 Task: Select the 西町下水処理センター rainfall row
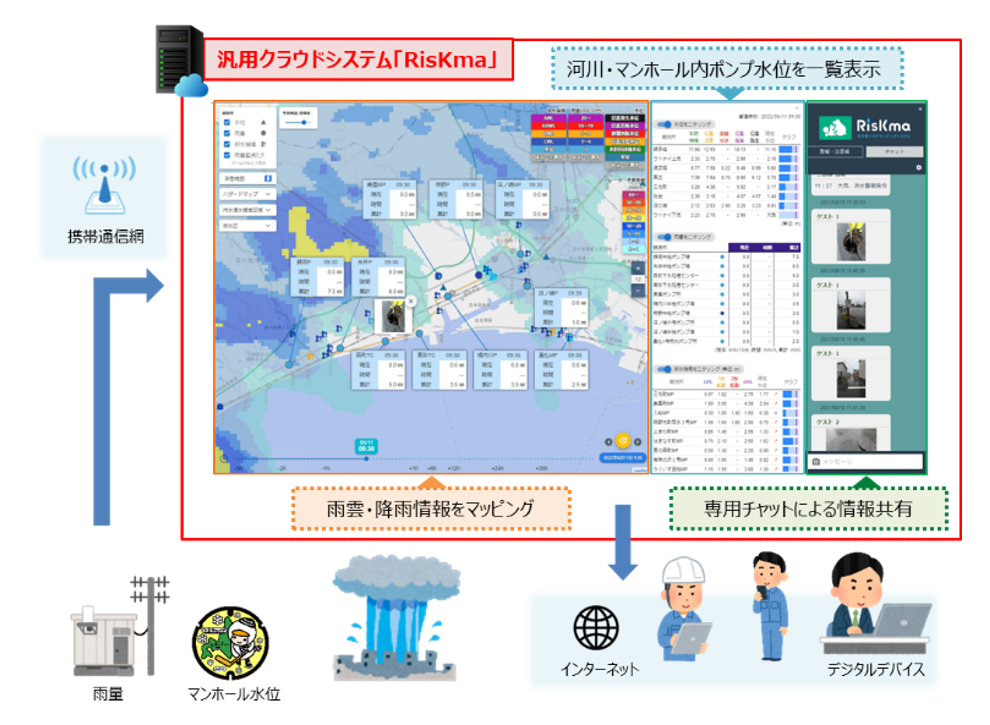point(726,276)
